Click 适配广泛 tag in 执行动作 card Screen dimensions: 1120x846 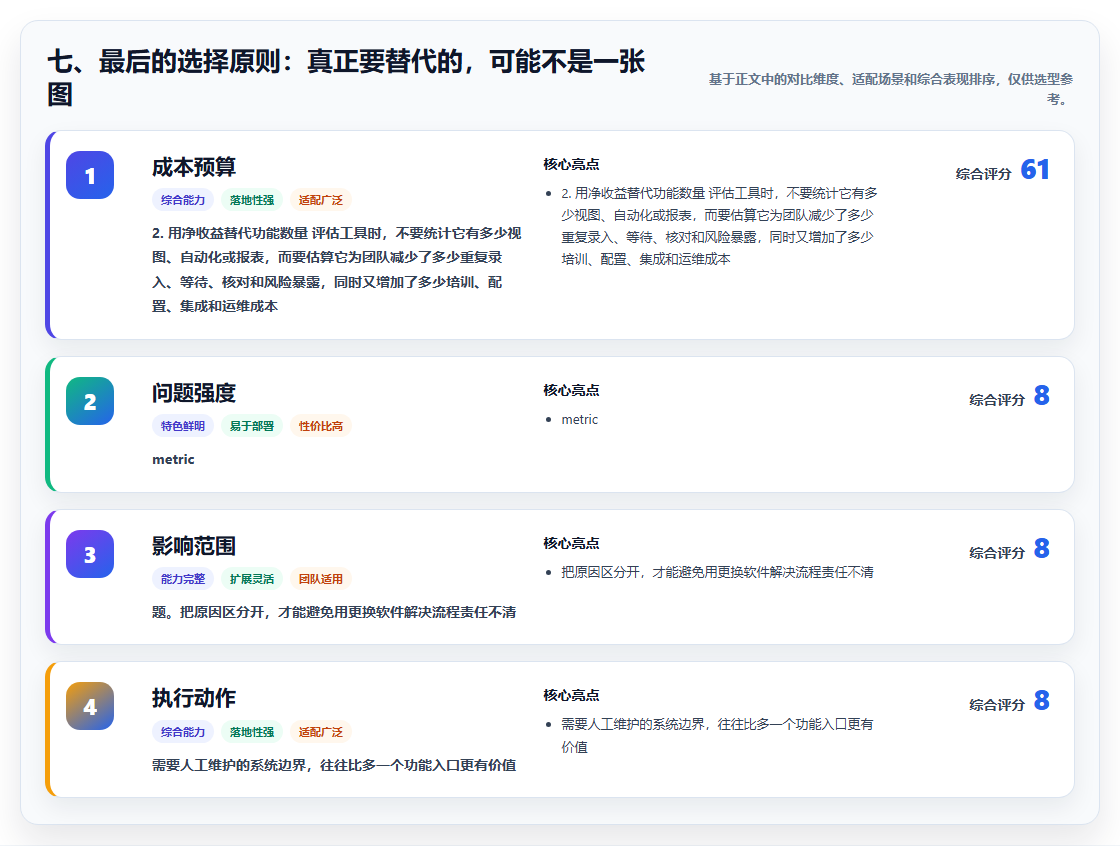pyautogui.click(x=321, y=732)
